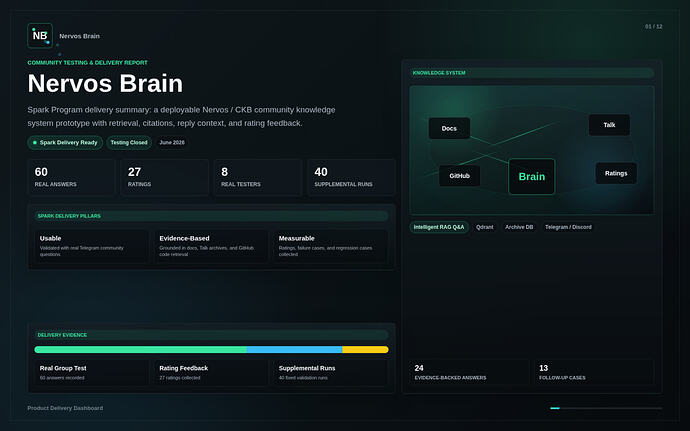The width and height of the screenshot is (690, 431).
Task: Select the Ratings node in the diagram
Action: tap(616, 173)
